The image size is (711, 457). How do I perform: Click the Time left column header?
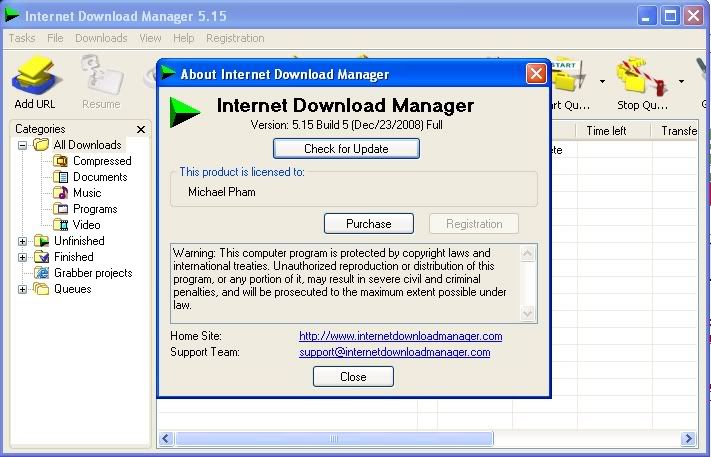coord(613,131)
